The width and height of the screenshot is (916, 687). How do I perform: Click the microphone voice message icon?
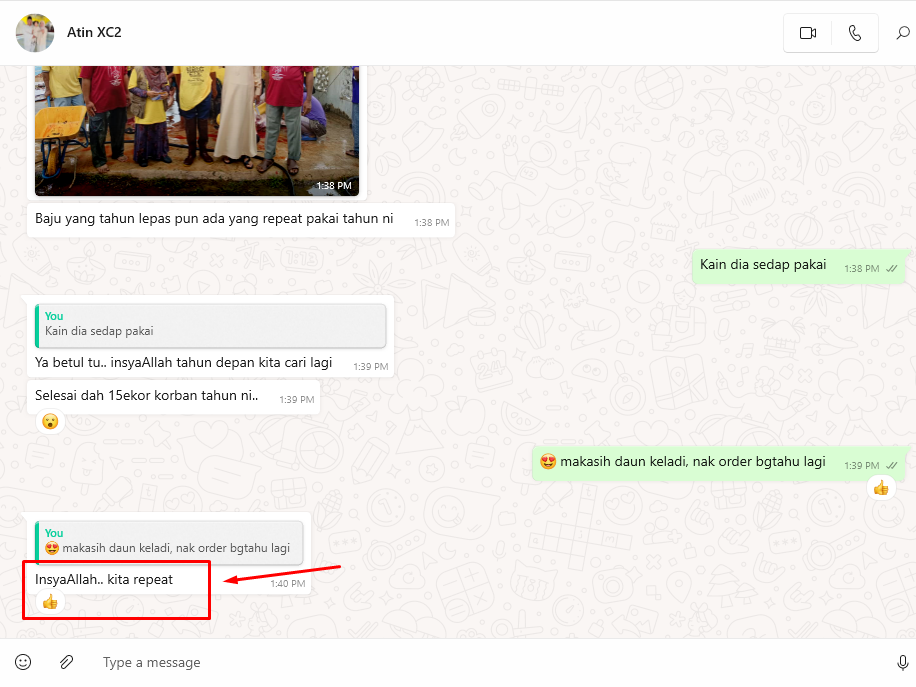[x=902, y=662]
